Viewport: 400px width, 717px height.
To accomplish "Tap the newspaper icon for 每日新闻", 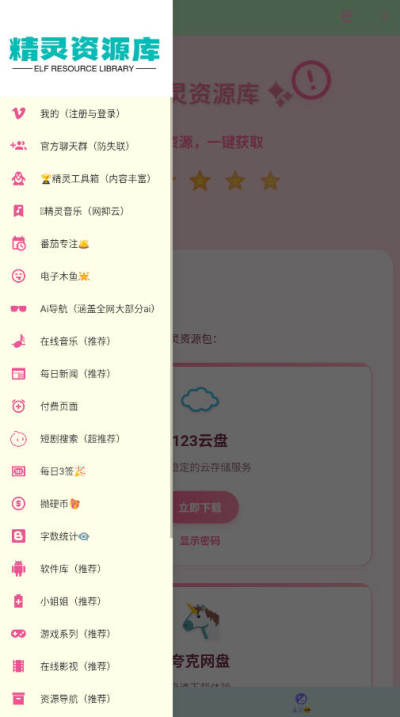I will pos(18,374).
